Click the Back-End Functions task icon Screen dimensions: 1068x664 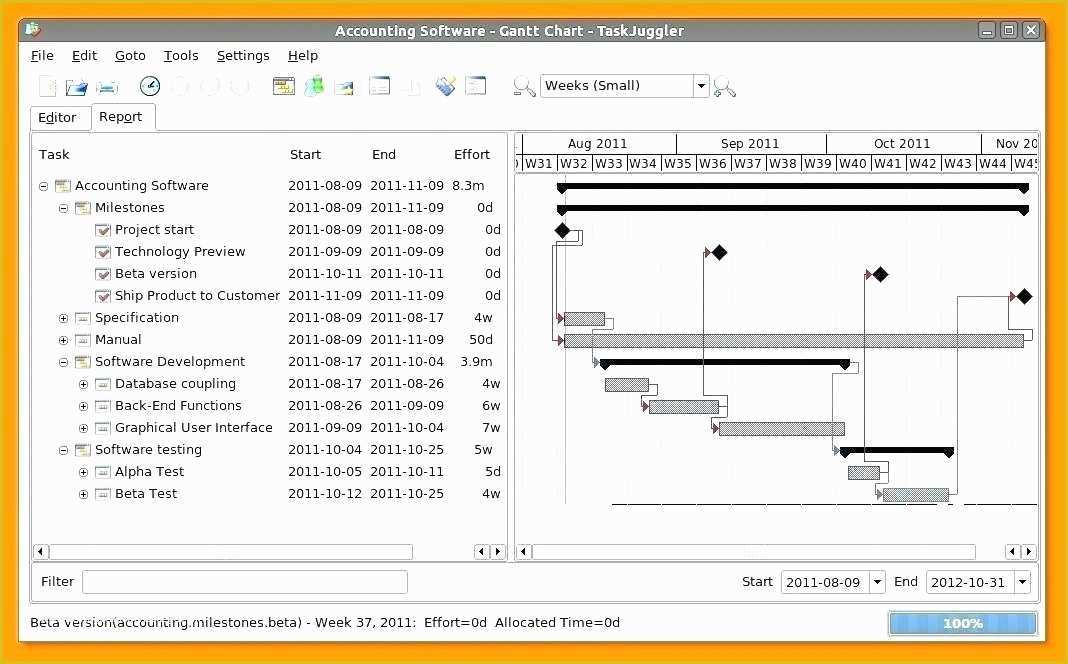click(103, 406)
